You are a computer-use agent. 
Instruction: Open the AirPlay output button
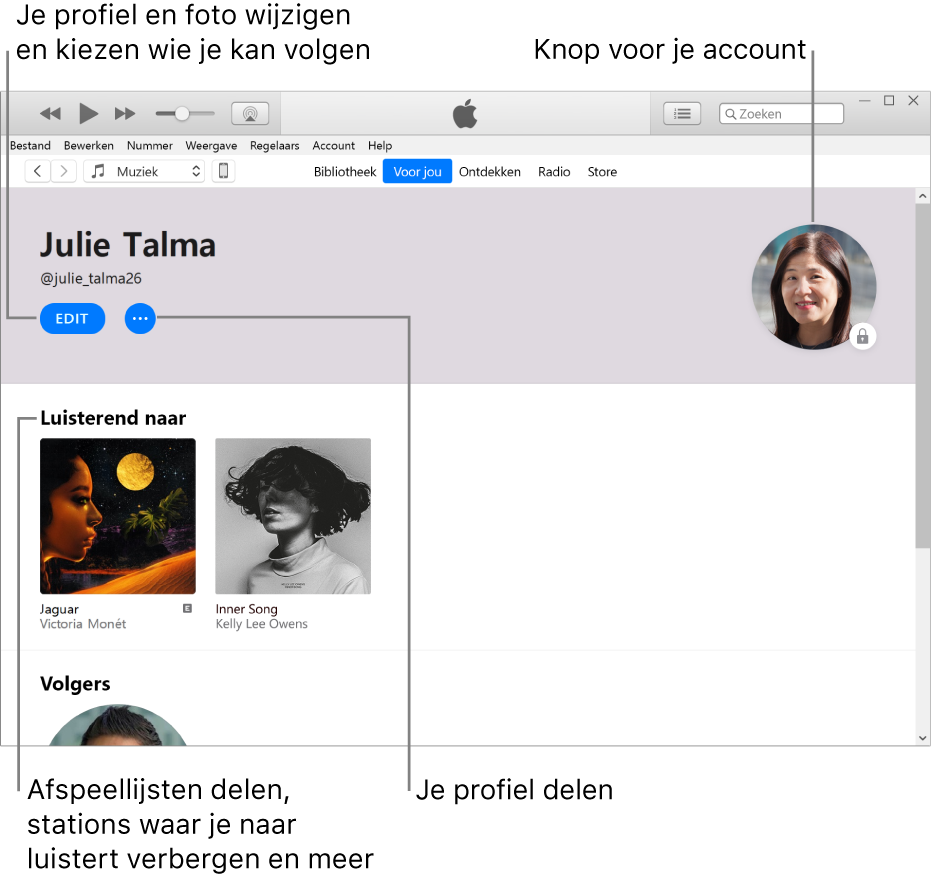pyautogui.click(x=250, y=113)
